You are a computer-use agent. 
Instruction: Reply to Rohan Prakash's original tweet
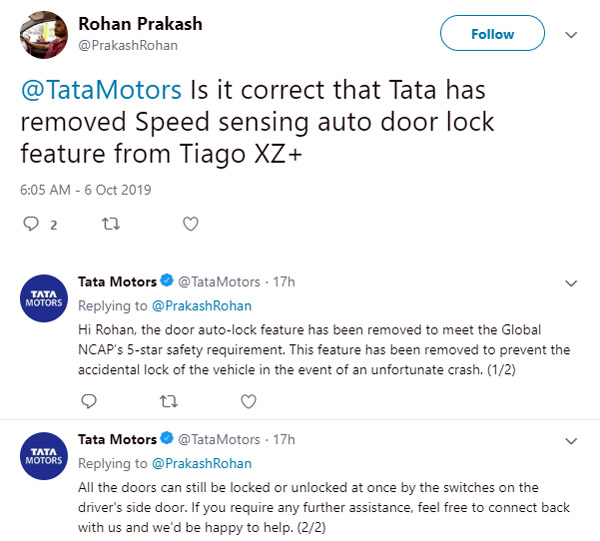(31, 224)
